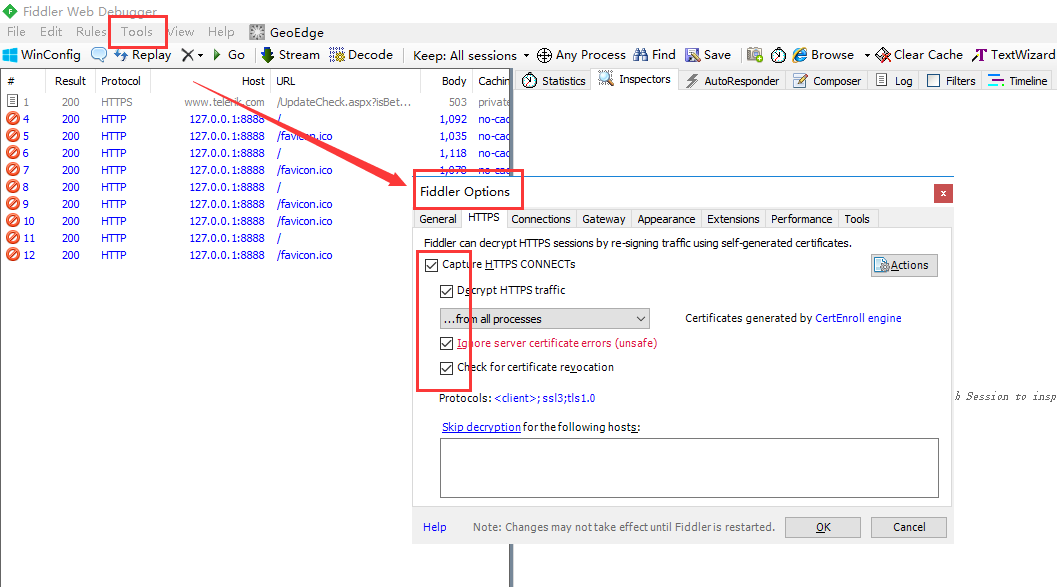
Task: Open the '...from all processes' dropdown
Action: (544, 319)
